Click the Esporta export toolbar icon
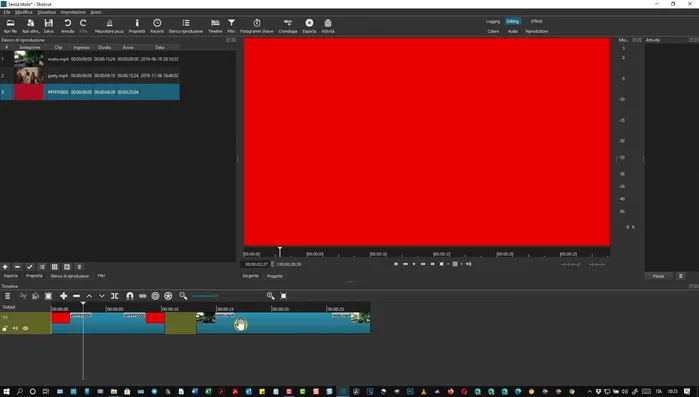 pos(309,26)
